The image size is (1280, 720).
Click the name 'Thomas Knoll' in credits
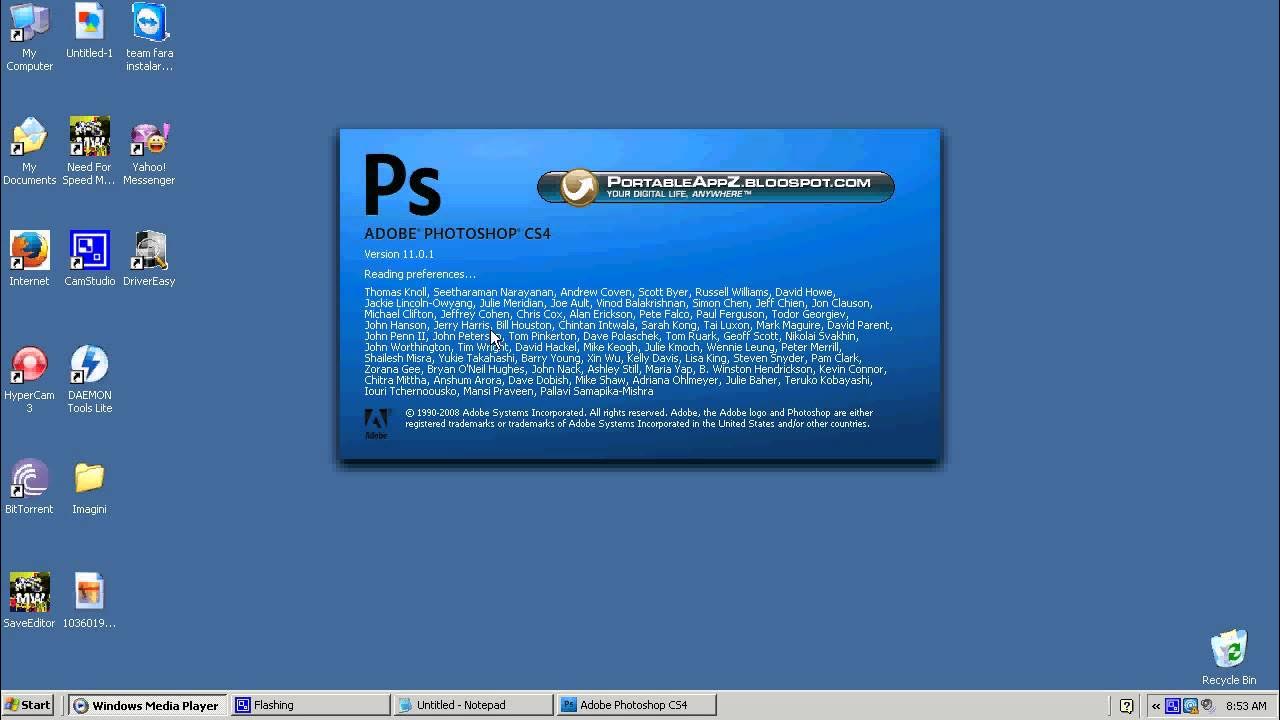click(x=395, y=292)
